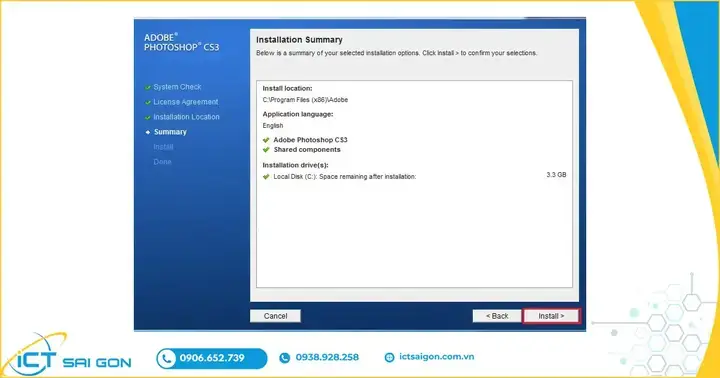Click phone number 0938.928.258

click(x=327, y=357)
